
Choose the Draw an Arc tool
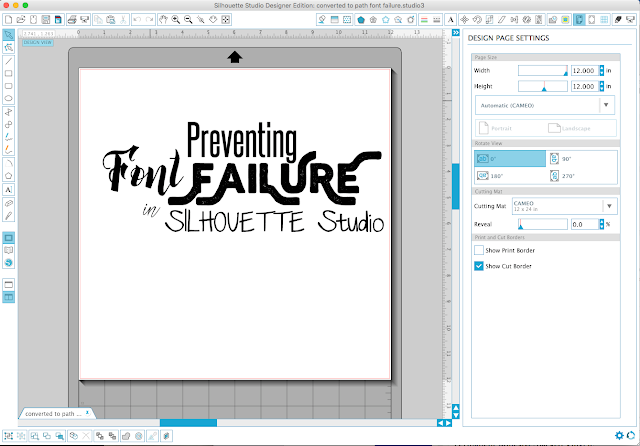click(x=9, y=163)
